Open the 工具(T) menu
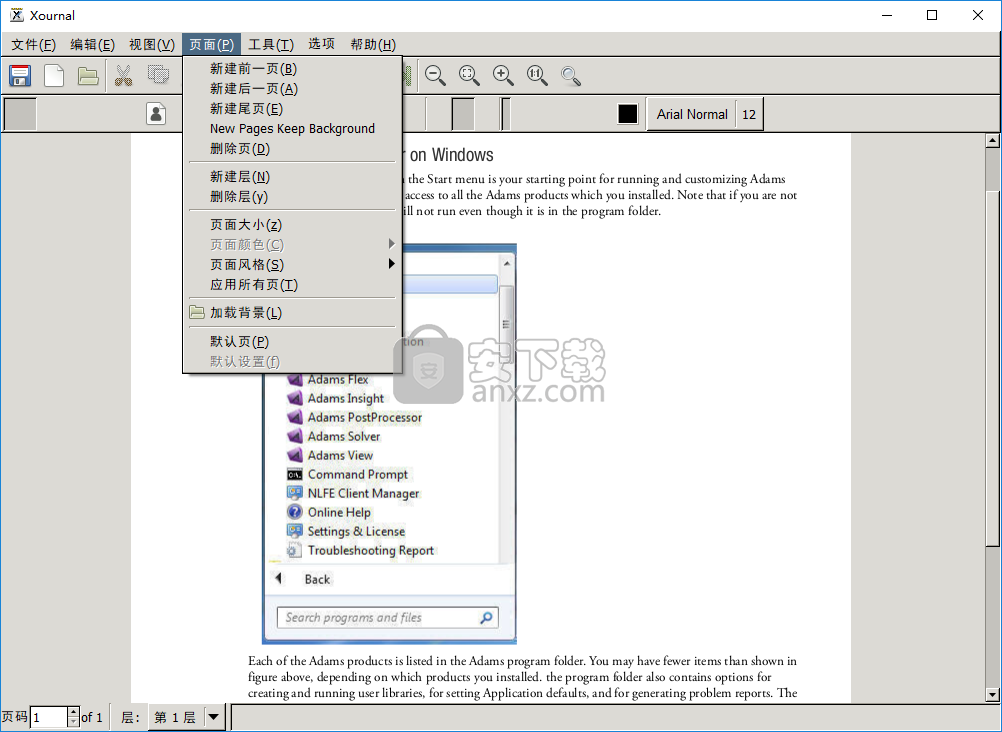Screen dimensions: 1002x732 click(x=271, y=44)
